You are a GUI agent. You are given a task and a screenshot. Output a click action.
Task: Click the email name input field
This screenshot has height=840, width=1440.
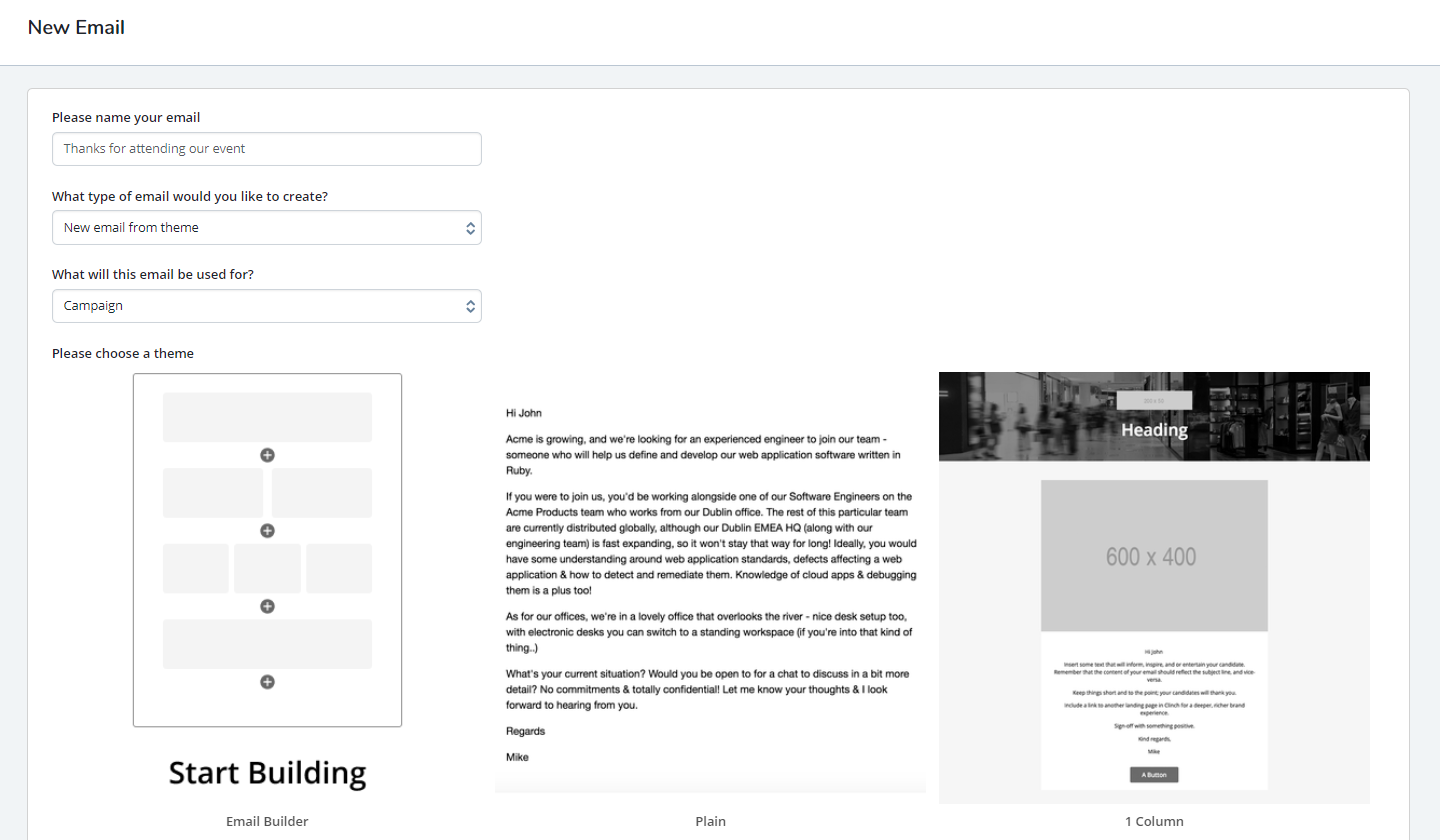pyautogui.click(x=266, y=149)
